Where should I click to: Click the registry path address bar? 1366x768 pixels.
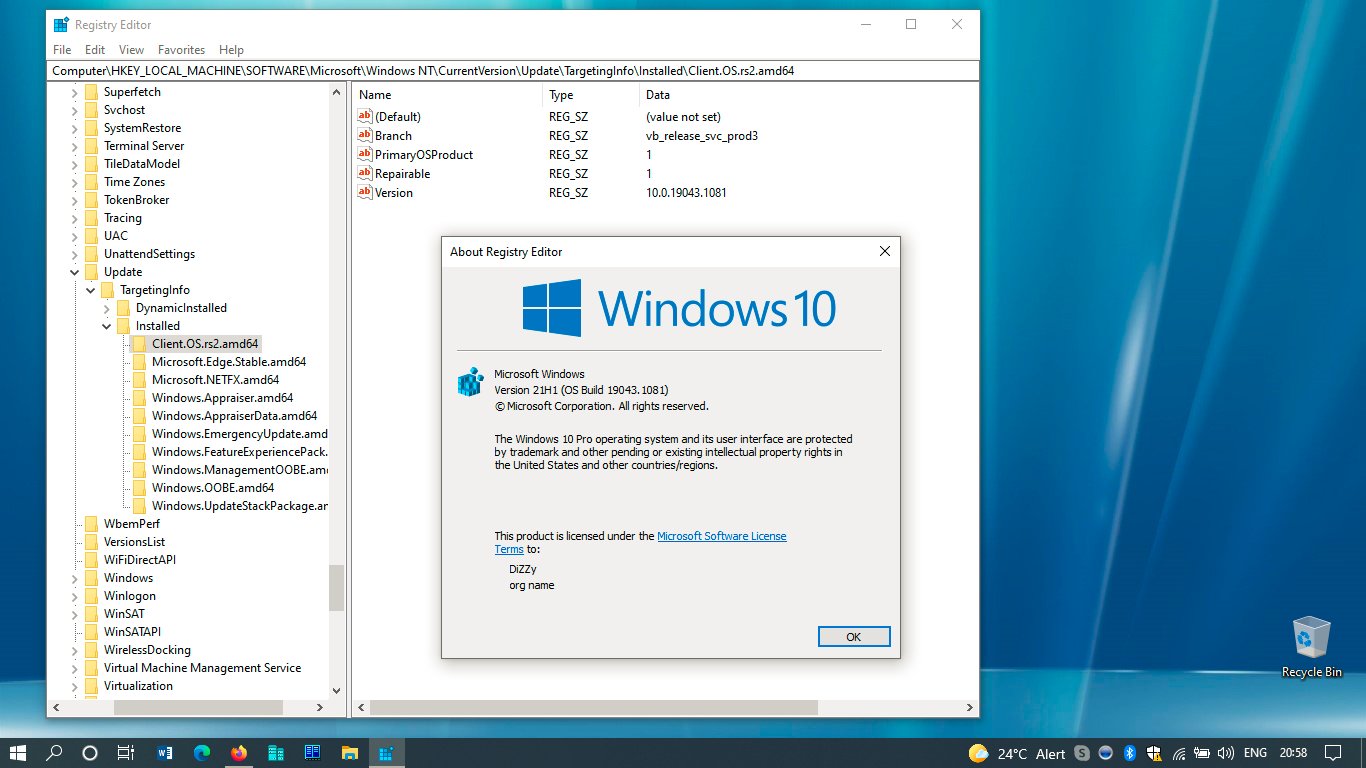tap(513, 71)
